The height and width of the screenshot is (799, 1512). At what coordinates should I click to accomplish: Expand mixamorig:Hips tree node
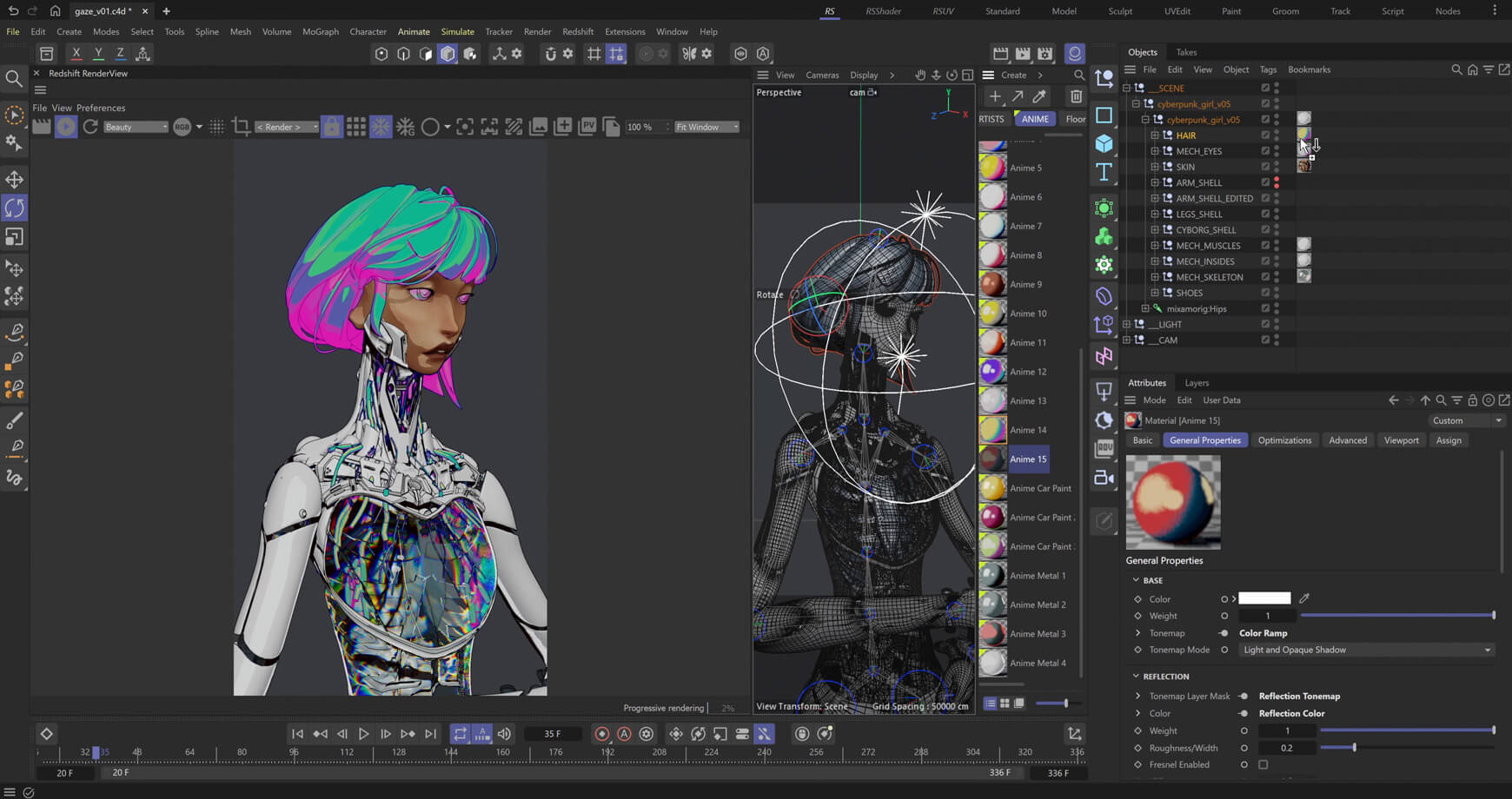click(1145, 308)
